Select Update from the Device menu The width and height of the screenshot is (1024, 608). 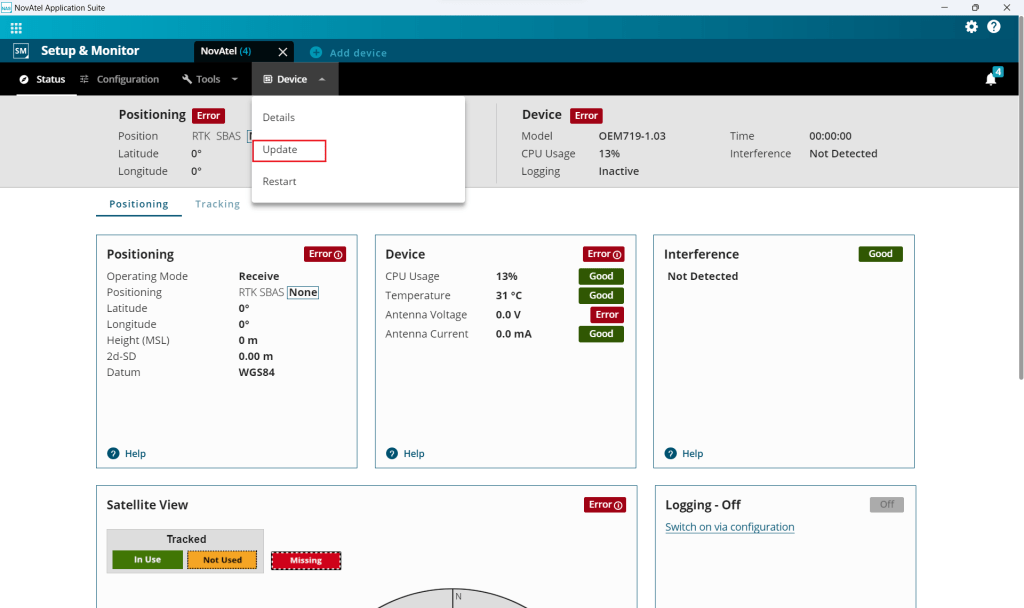(x=280, y=150)
